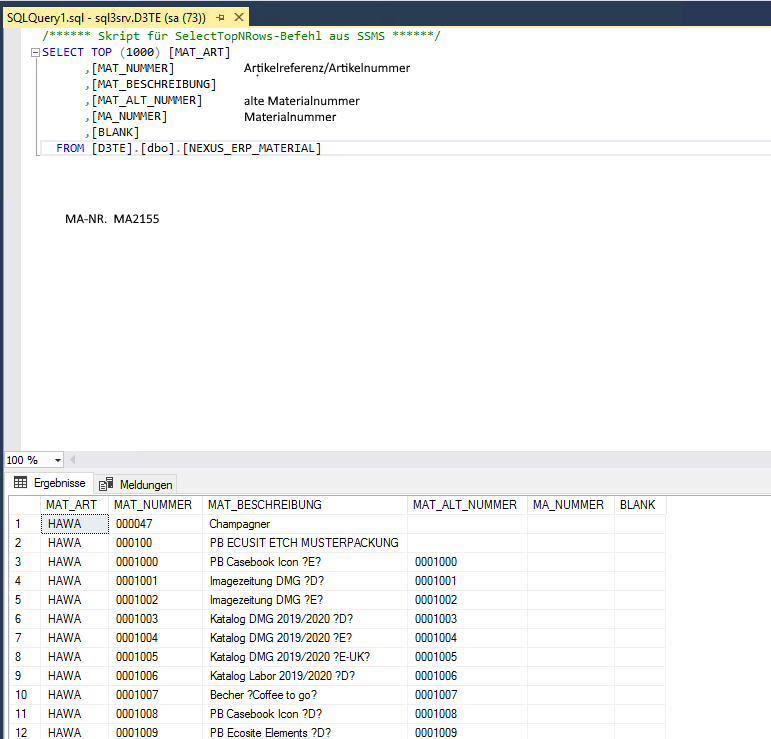This screenshot has height=739, width=771.
Task: Collapse the SELECT statement outline
Action: click(x=35, y=52)
